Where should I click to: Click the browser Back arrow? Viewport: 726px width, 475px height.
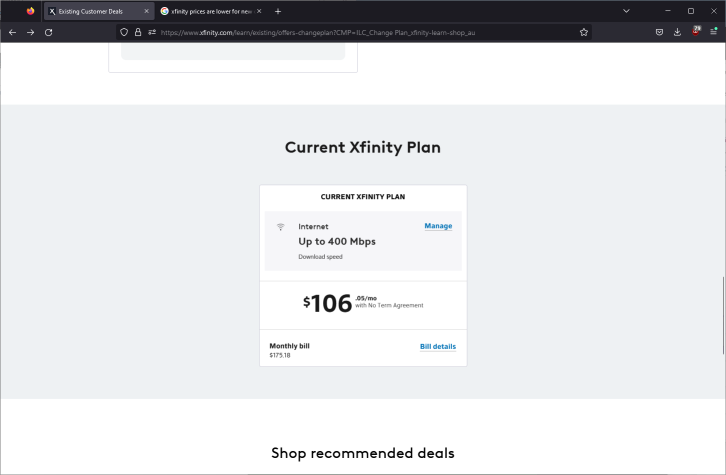tap(13, 32)
